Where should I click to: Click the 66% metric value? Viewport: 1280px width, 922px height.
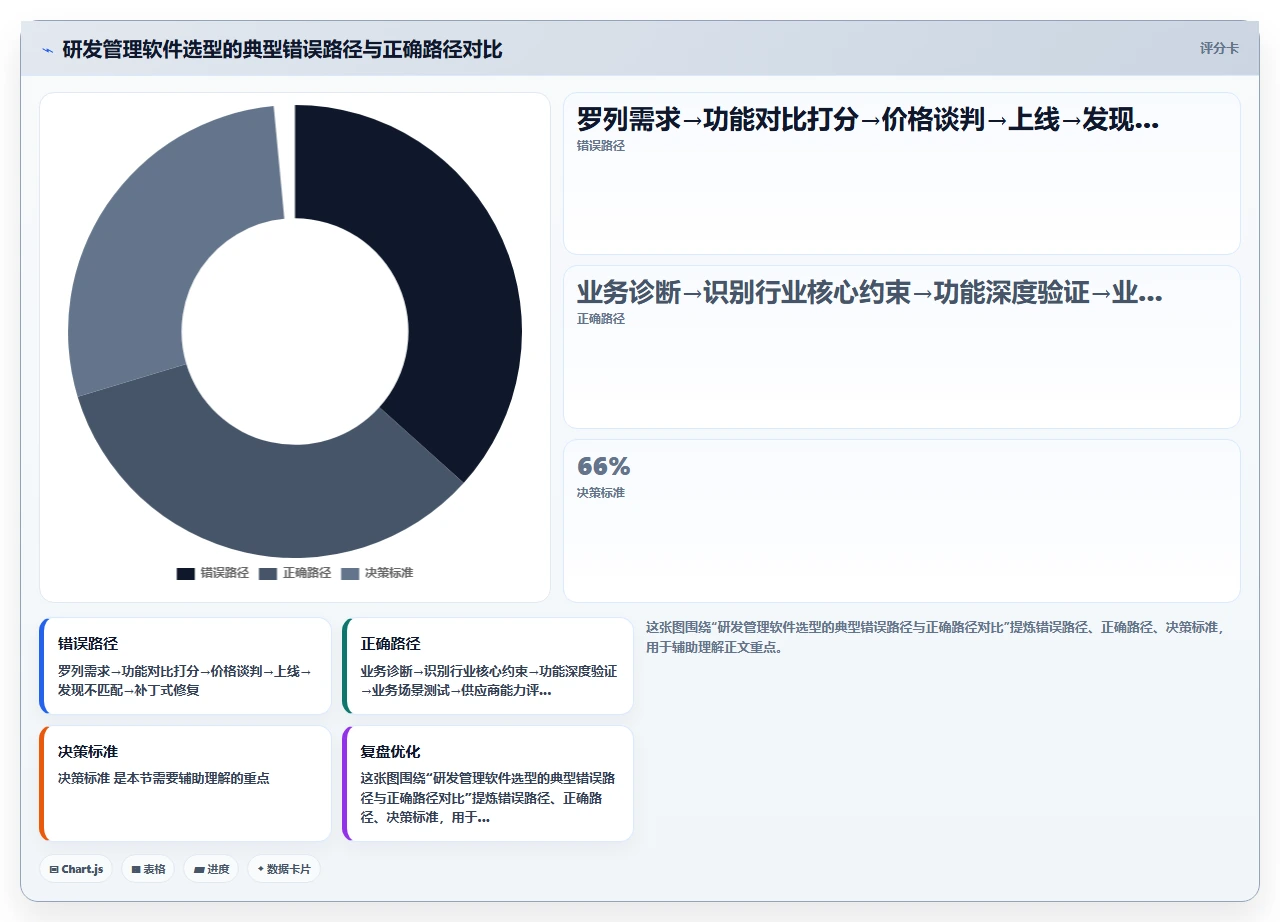click(604, 466)
